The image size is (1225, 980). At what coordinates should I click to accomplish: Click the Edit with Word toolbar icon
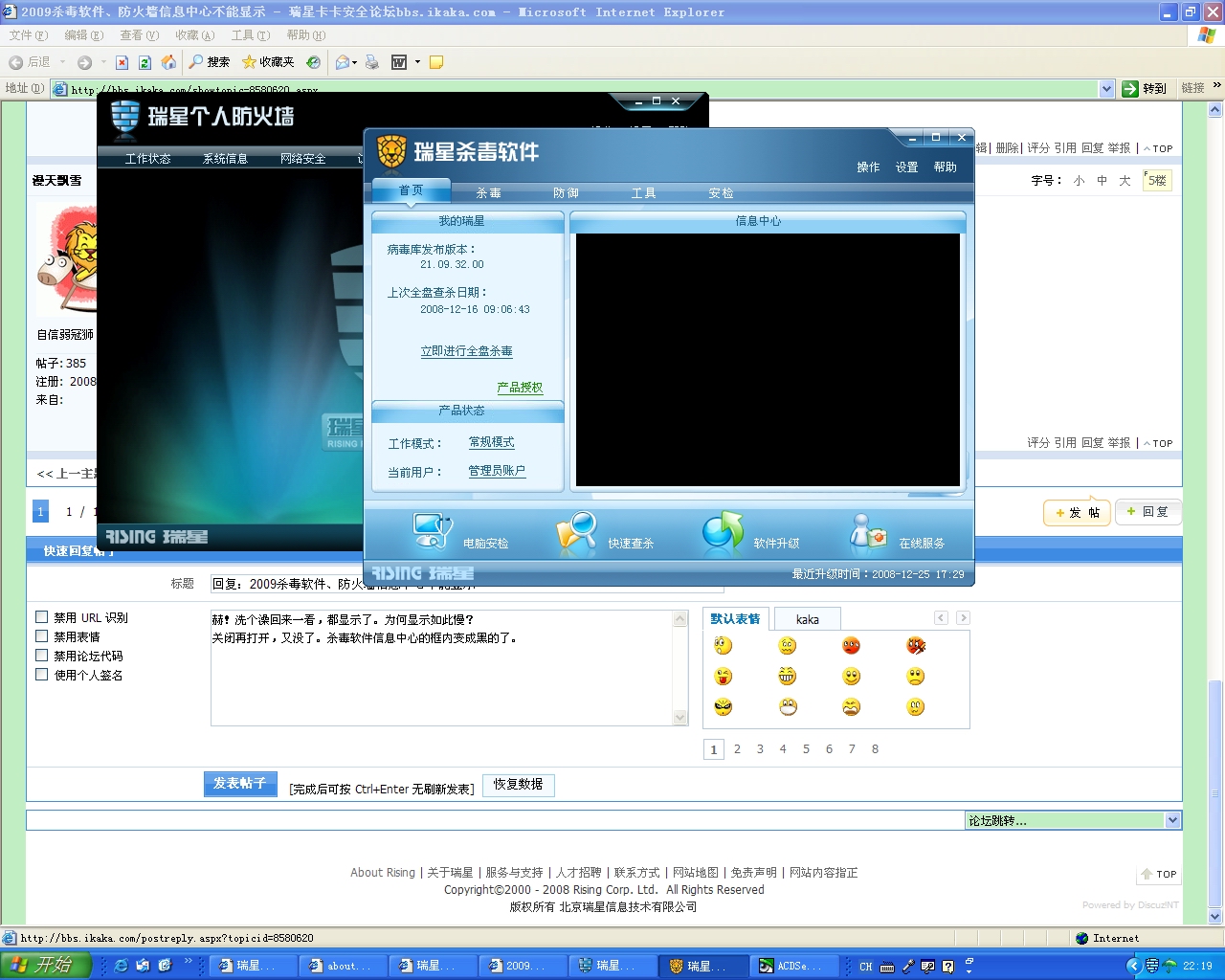(399, 62)
